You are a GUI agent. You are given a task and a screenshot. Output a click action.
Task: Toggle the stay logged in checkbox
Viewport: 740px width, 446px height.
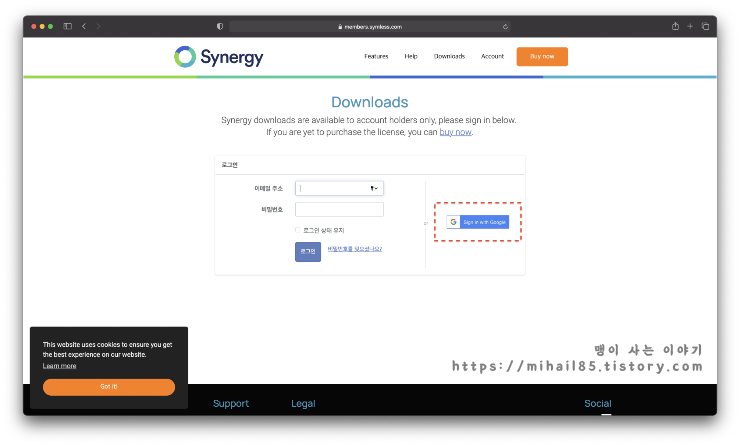(x=298, y=230)
